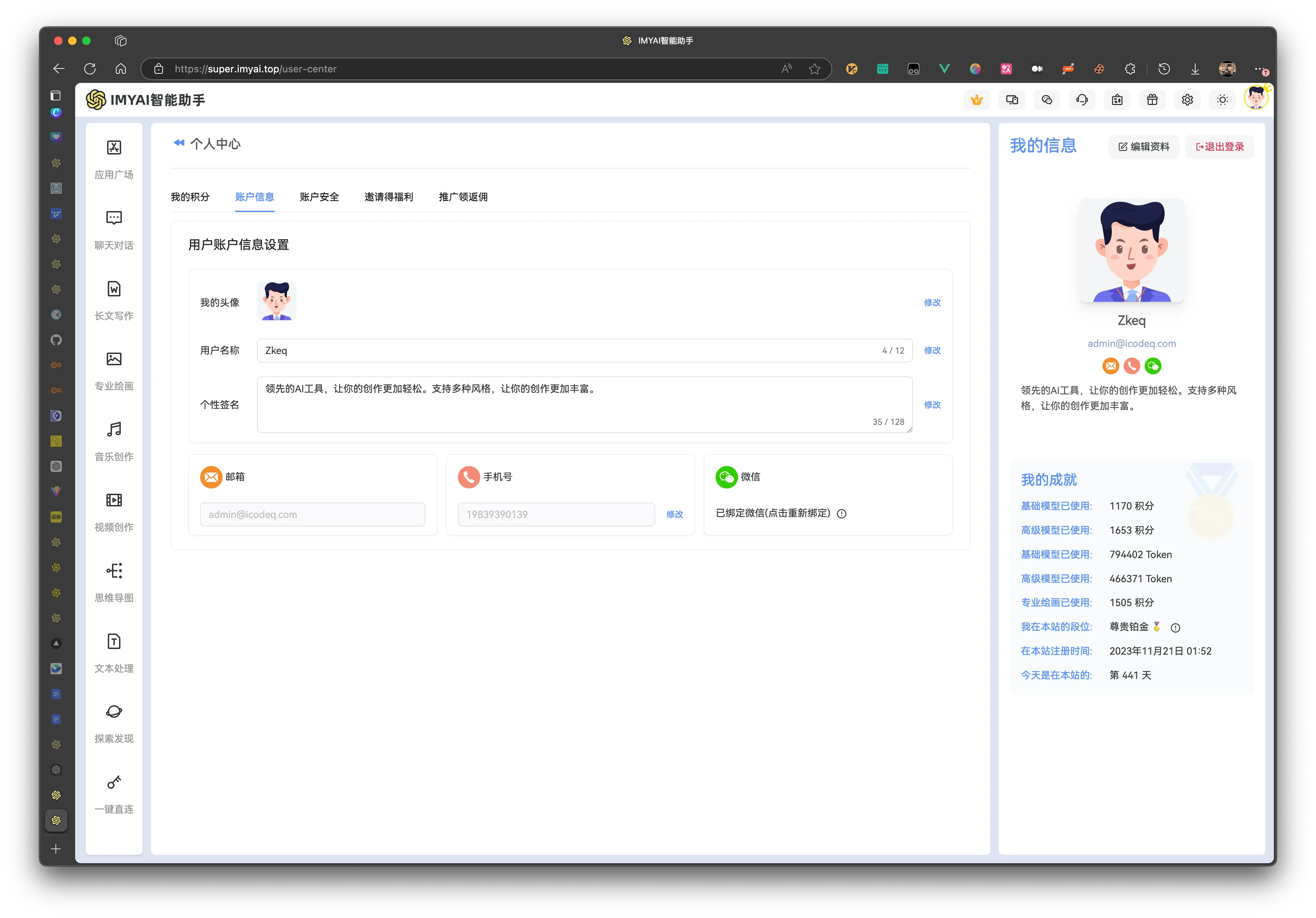Switch to 邀请得福利 tab

pyautogui.click(x=389, y=197)
